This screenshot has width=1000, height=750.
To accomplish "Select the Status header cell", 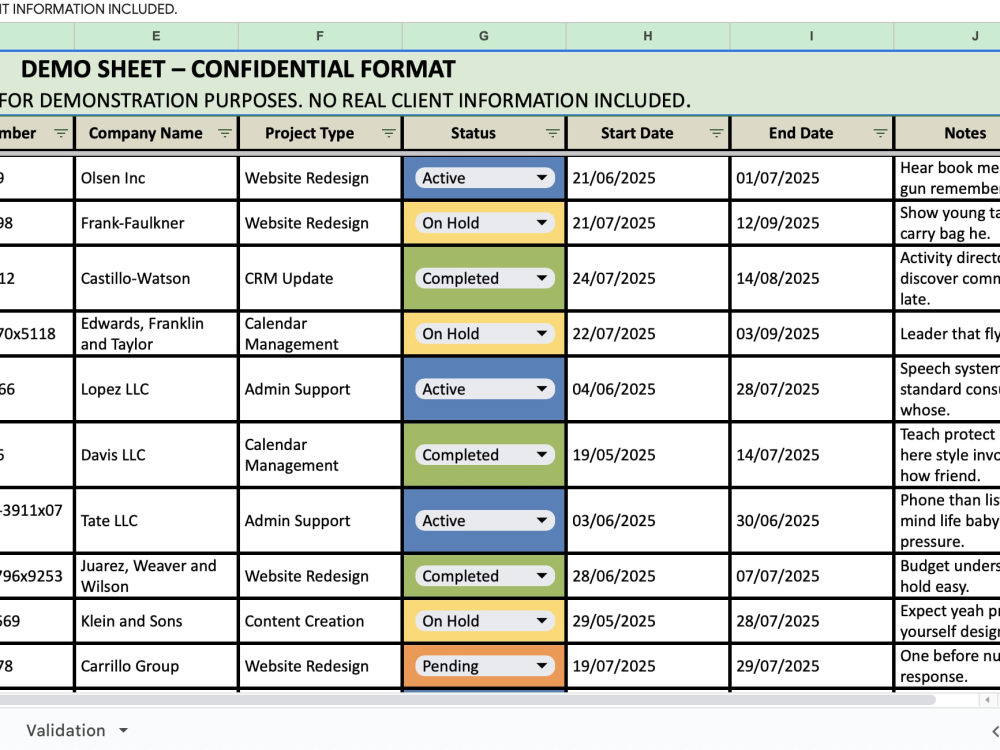I will pos(484,133).
